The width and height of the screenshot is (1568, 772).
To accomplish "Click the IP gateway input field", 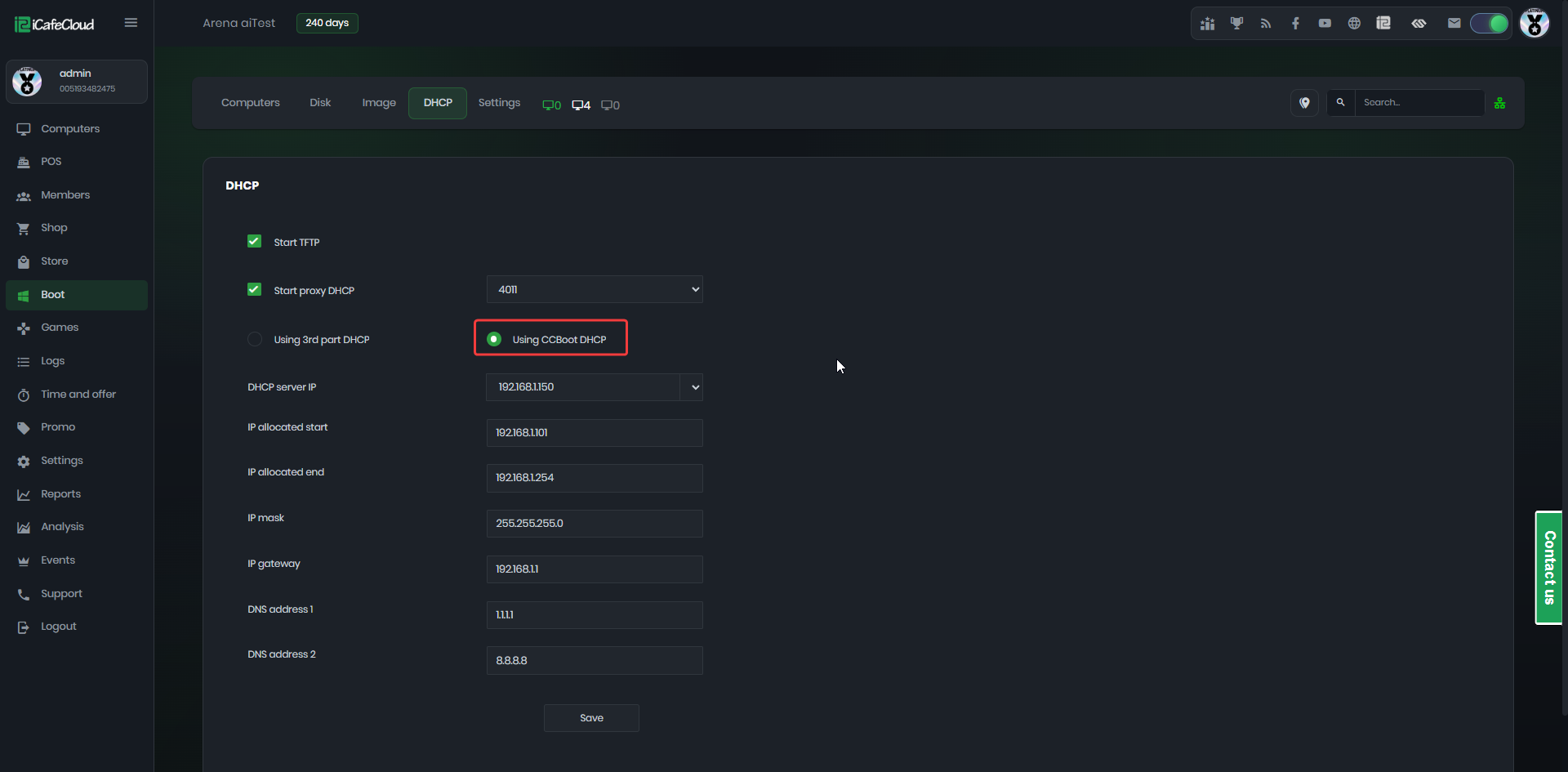I will point(595,569).
